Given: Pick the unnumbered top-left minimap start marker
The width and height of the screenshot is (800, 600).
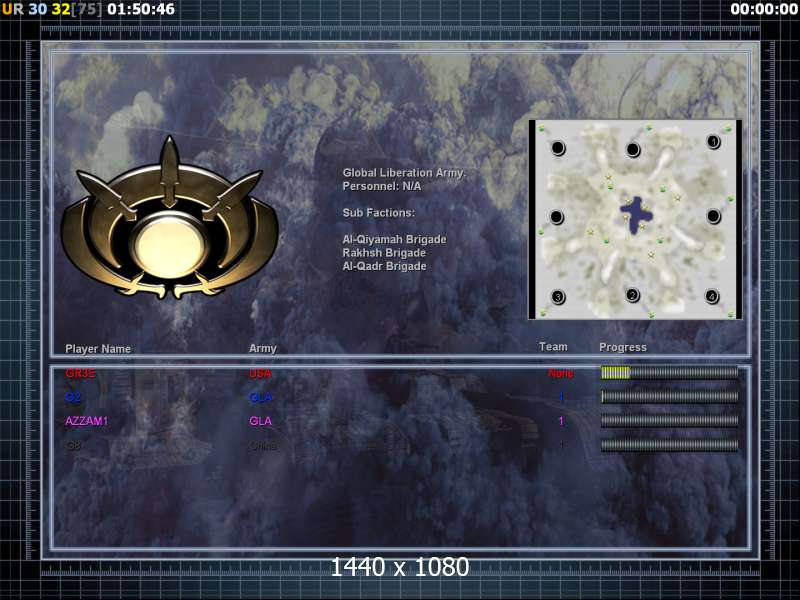Looking at the screenshot, I should pyautogui.click(x=558, y=148).
